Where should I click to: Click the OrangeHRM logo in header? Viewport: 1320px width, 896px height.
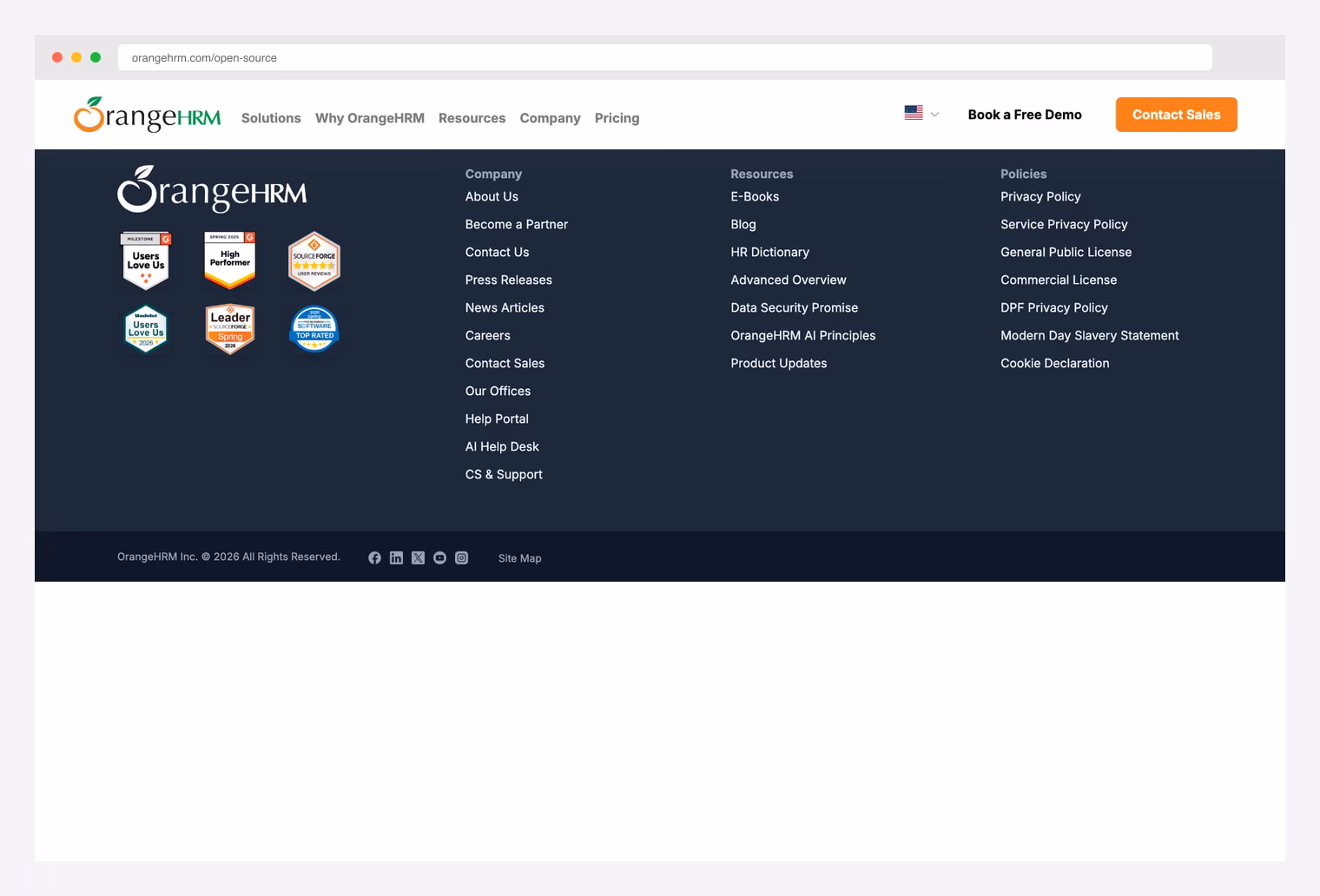coord(147,115)
